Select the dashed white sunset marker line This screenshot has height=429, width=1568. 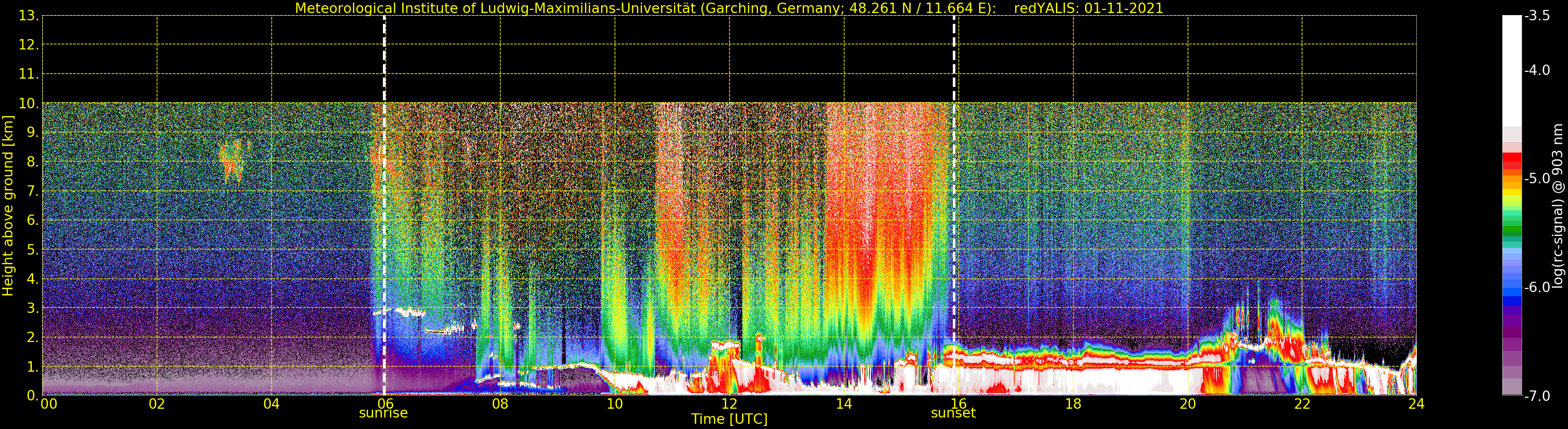pyautogui.click(x=954, y=206)
